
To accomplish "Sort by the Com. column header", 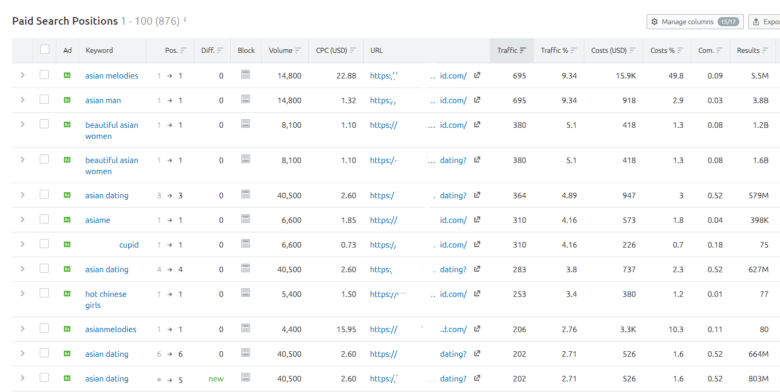I will point(710,50).
